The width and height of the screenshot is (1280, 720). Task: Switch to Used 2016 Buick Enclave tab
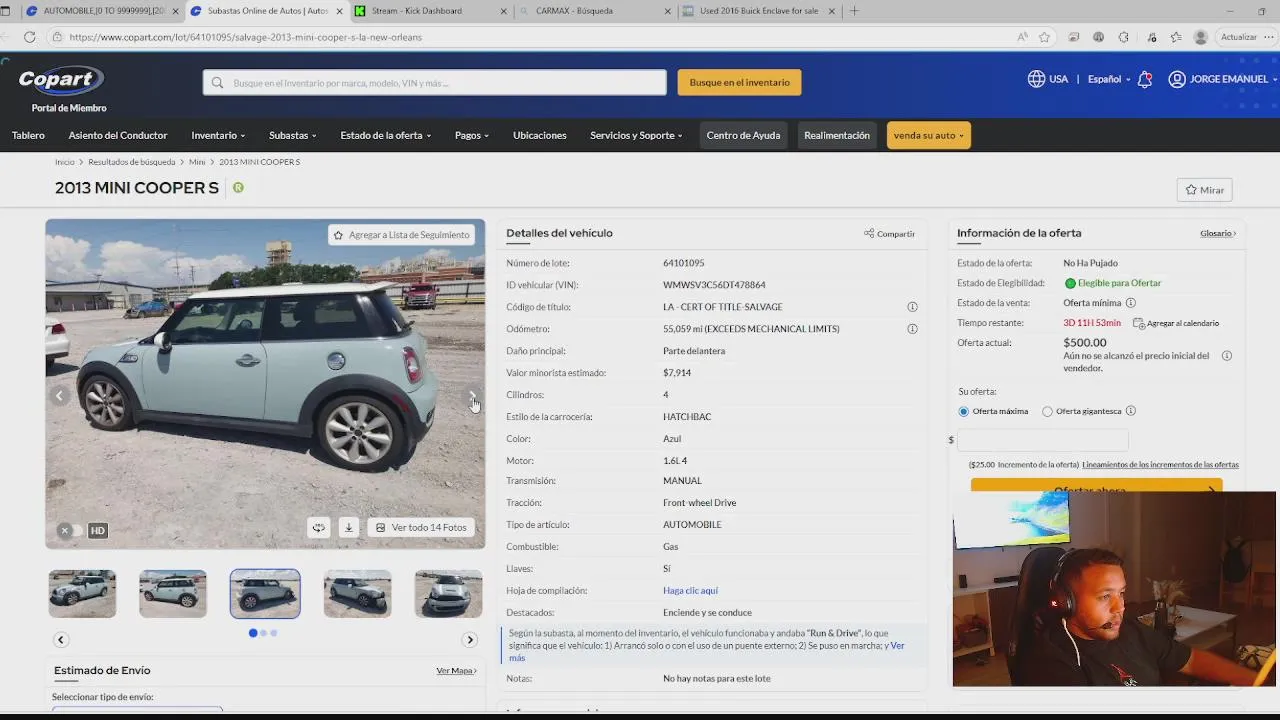tap(758, 11)
